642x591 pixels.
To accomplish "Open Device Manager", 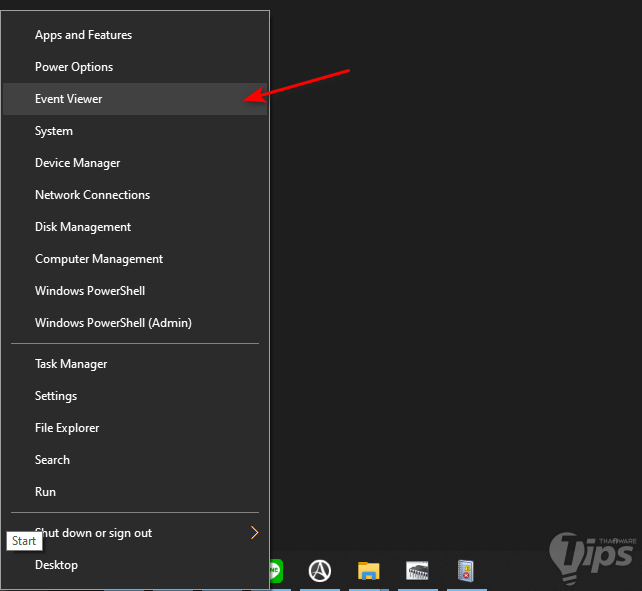I will (135, 163).
